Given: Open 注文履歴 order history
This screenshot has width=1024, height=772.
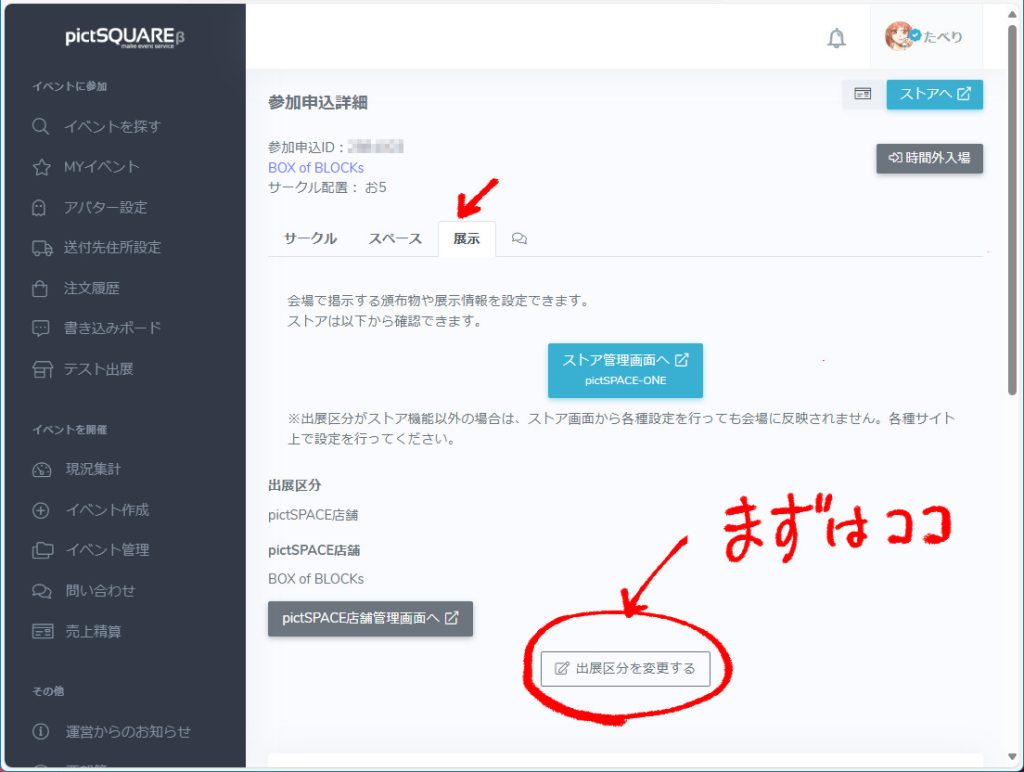Looking at the screenshot, I should (x=92, y=288).
